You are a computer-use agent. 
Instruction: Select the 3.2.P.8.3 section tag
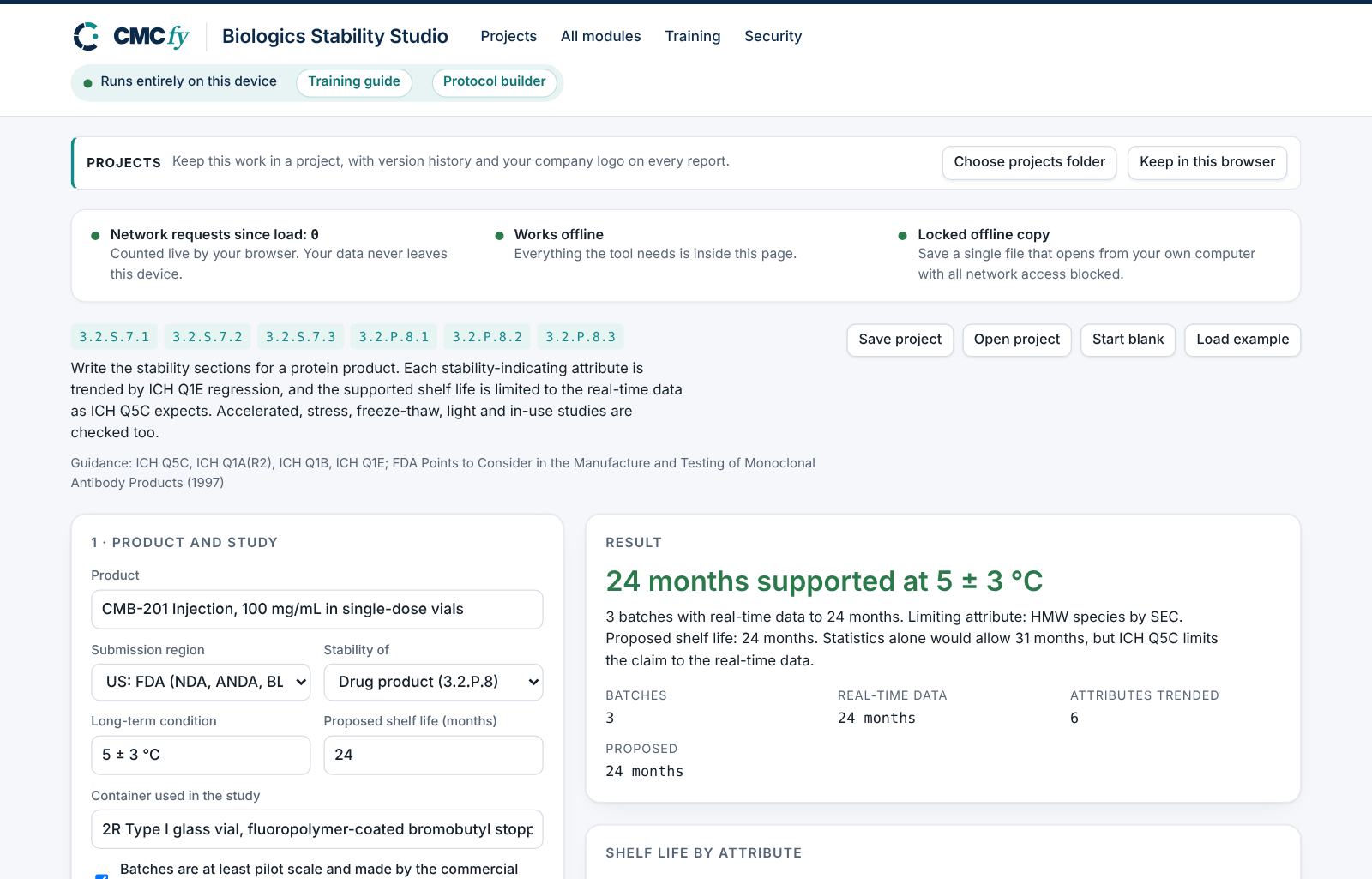[x=581, y=337]
